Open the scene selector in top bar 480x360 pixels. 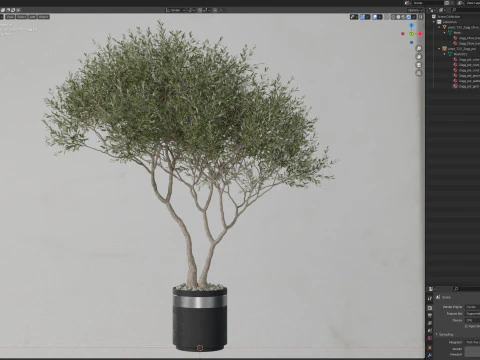pos(408,3)
